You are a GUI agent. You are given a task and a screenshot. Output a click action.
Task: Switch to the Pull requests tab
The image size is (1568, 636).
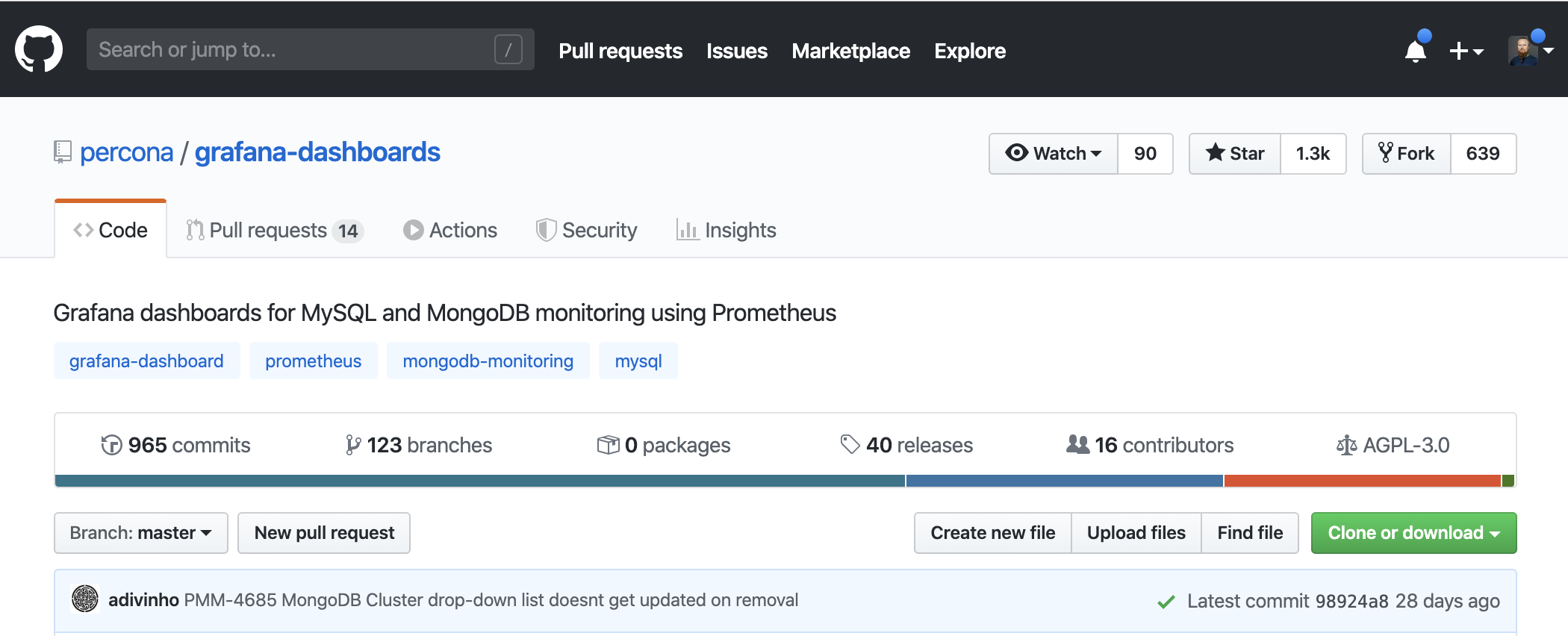274,230
